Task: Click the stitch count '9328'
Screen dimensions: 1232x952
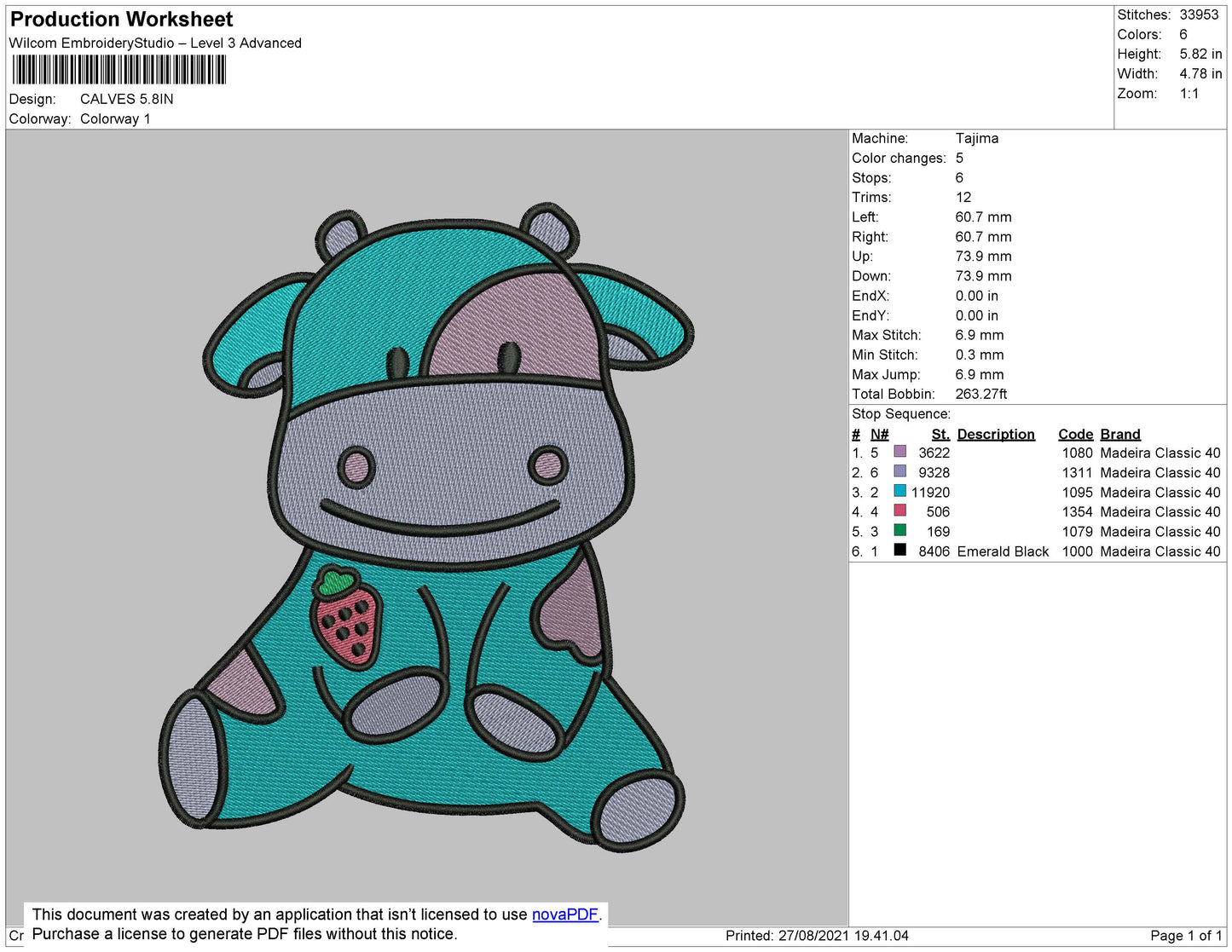Action: 934,473
